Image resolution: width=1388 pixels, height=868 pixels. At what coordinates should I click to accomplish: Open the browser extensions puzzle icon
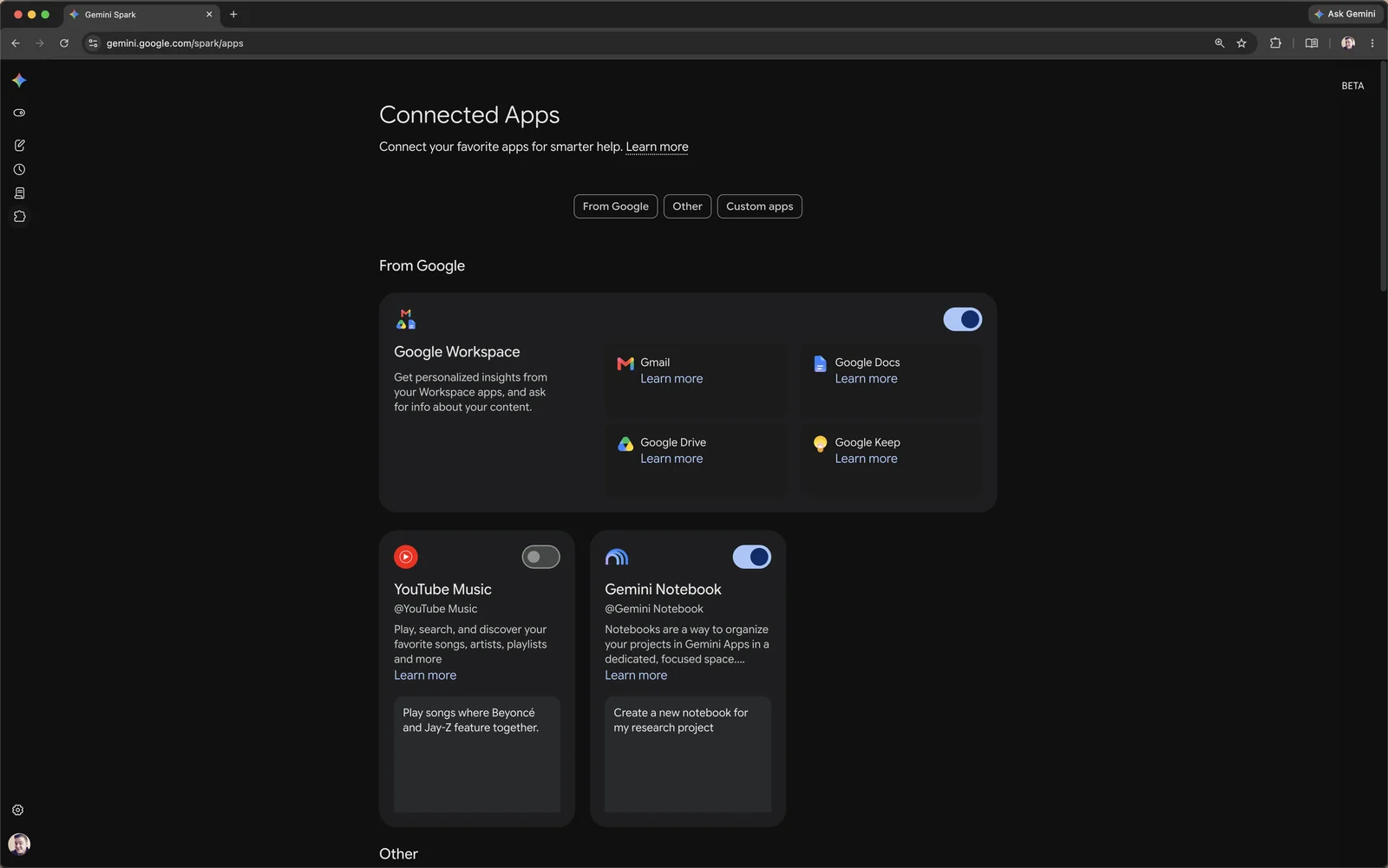click(1275, 43)
